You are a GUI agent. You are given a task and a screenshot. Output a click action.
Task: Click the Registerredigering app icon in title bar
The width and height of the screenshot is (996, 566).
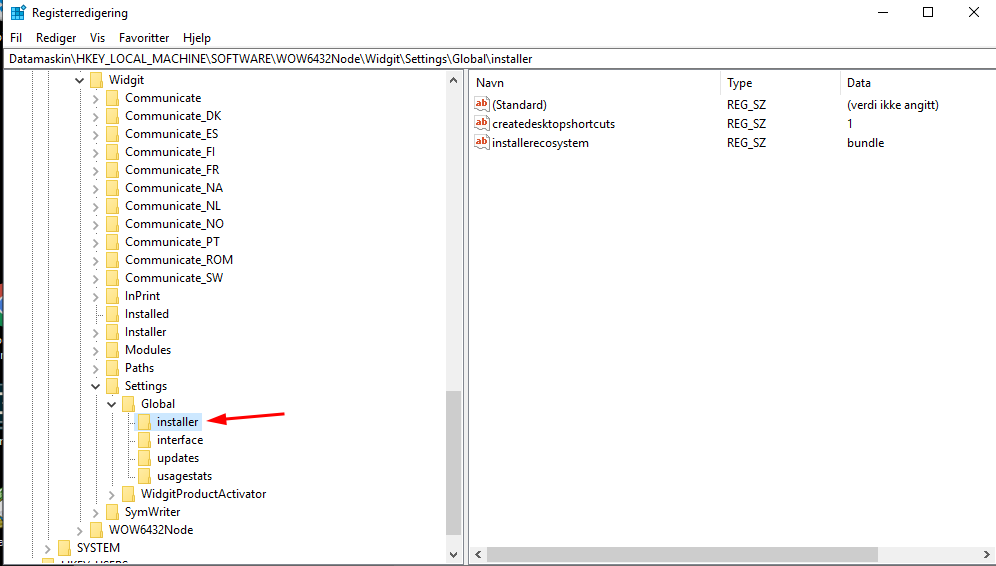tap(18, 12)
